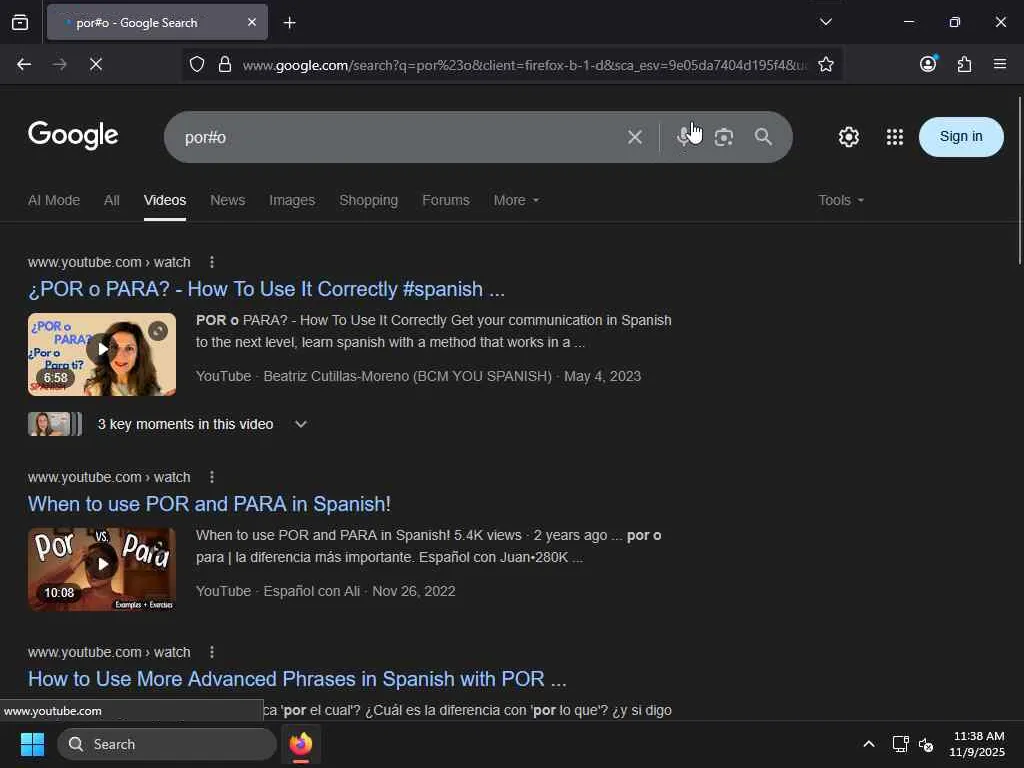
Task: Open the Firefox account icon
Action: click(928, 64)
